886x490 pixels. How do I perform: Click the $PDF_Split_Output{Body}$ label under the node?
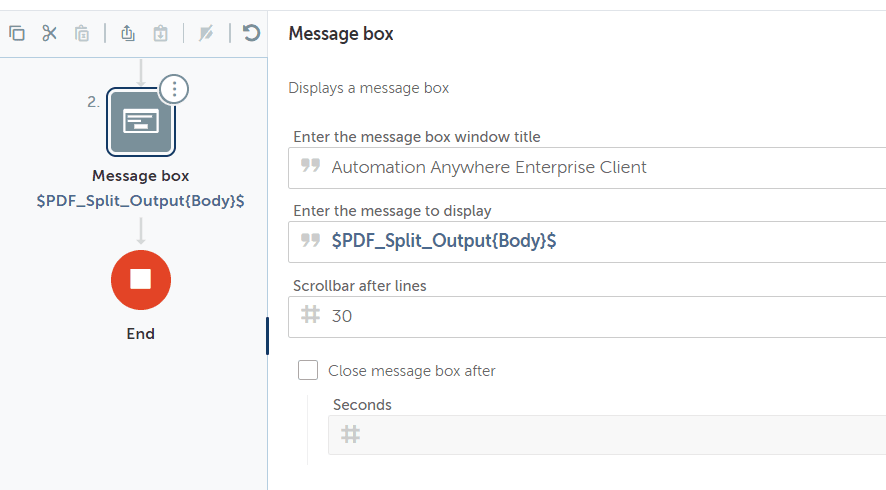(140, 200)
